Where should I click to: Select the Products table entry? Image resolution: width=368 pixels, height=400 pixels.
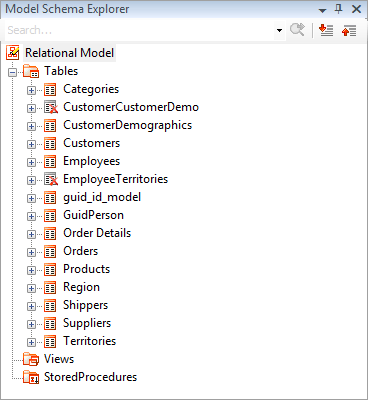pos(87,269)
